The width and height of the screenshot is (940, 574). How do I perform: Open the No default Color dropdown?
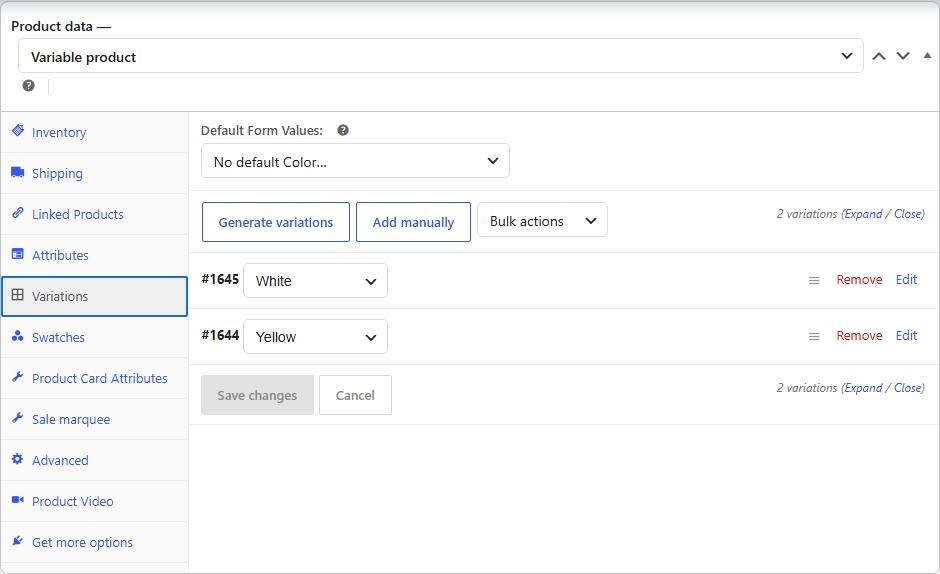(x=355, y=161)
